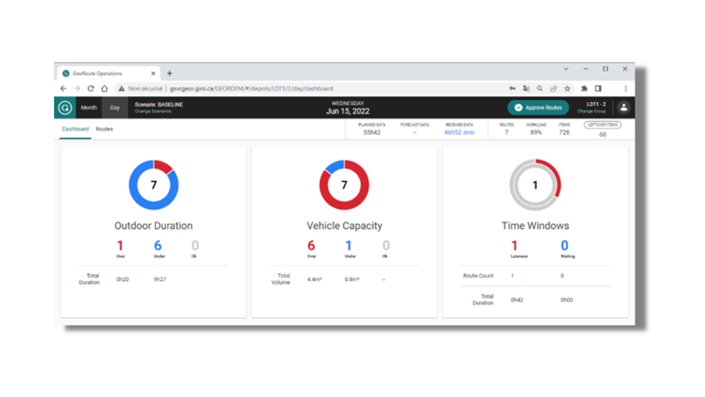Click the Leftover Items pill button
The image size is (705, 397).
[602, 125]
